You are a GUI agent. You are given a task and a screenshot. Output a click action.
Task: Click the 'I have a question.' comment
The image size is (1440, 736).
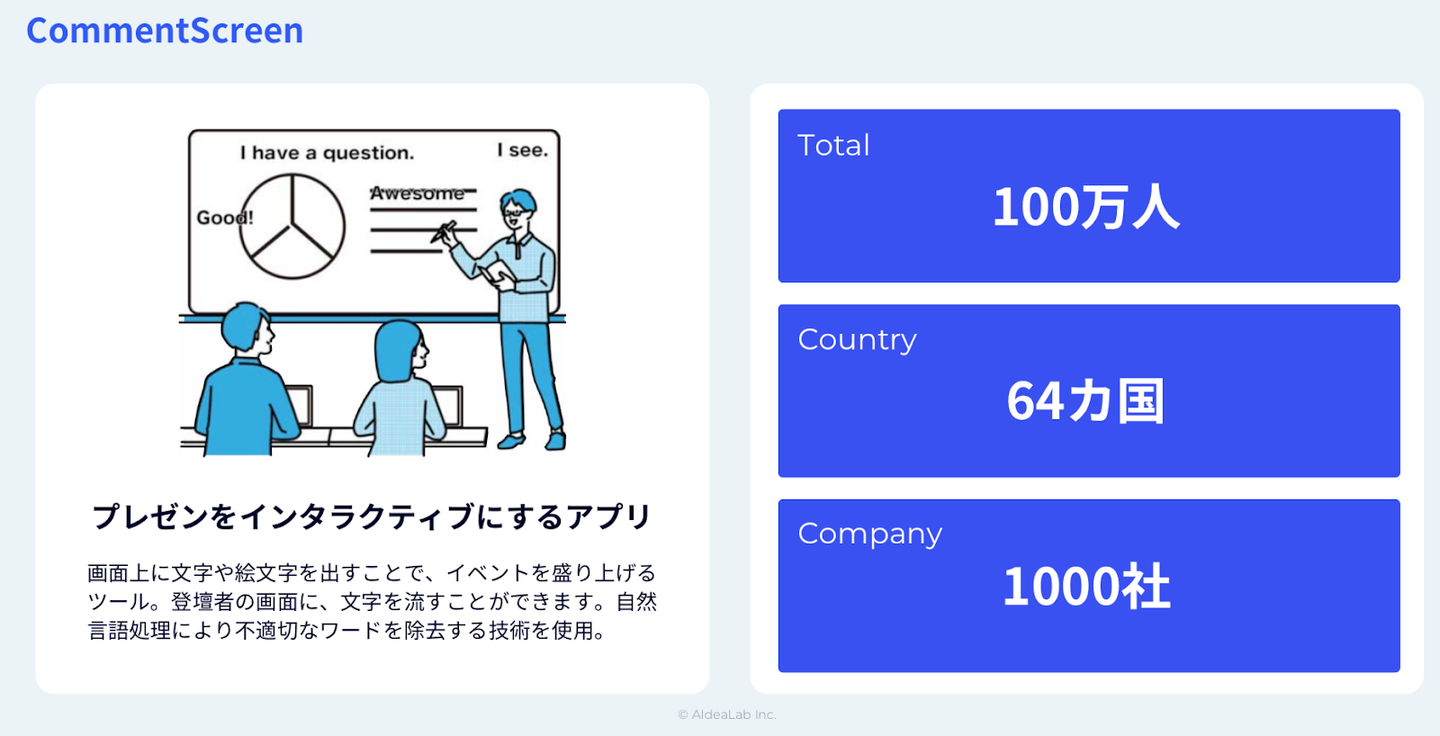[x=326, y=153]
